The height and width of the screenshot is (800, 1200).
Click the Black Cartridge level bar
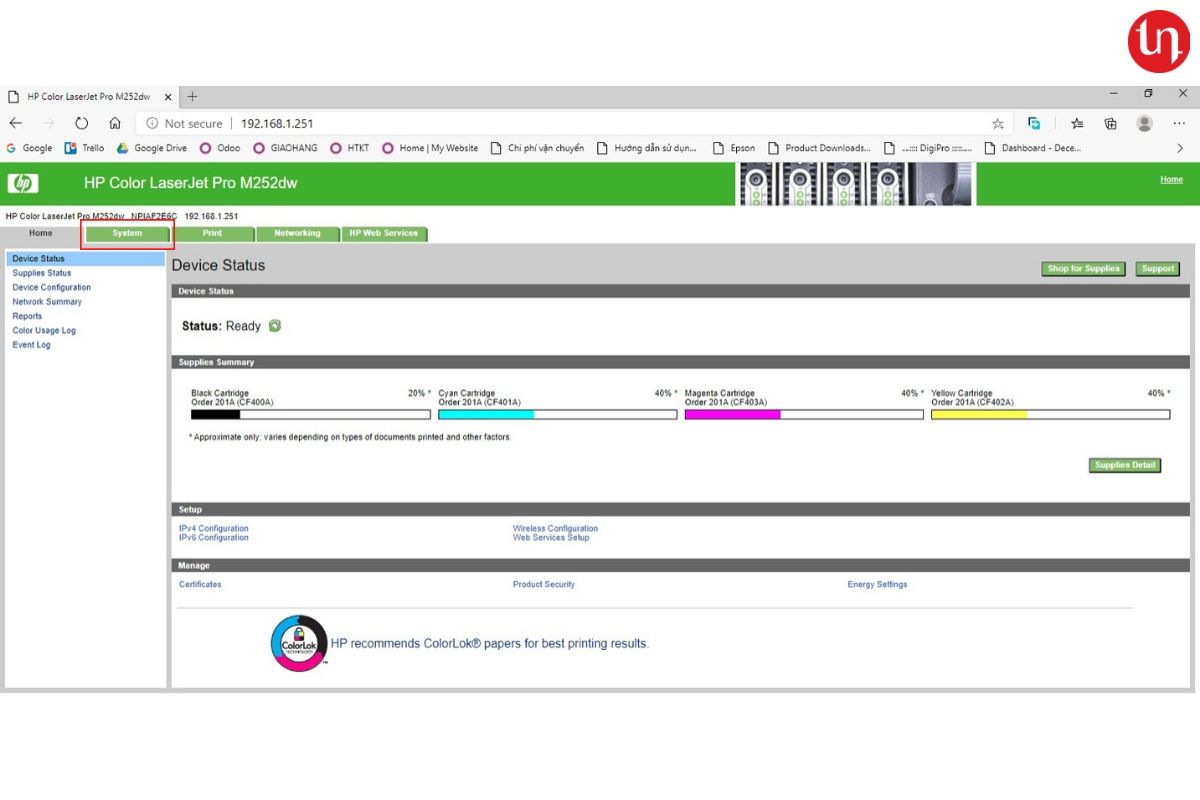(311, 414)
